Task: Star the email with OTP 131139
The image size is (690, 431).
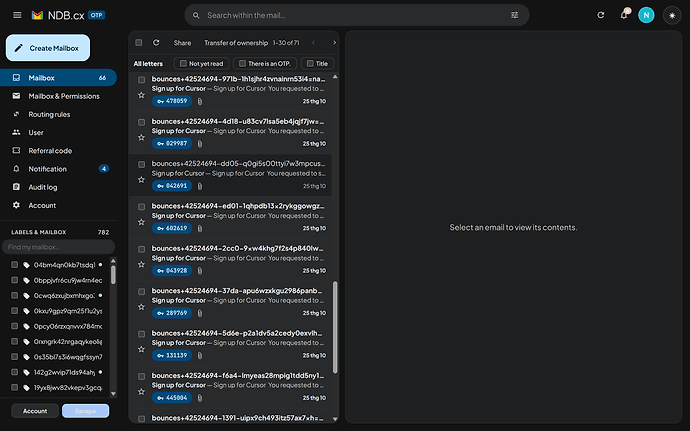Action: tap(141, 349)
